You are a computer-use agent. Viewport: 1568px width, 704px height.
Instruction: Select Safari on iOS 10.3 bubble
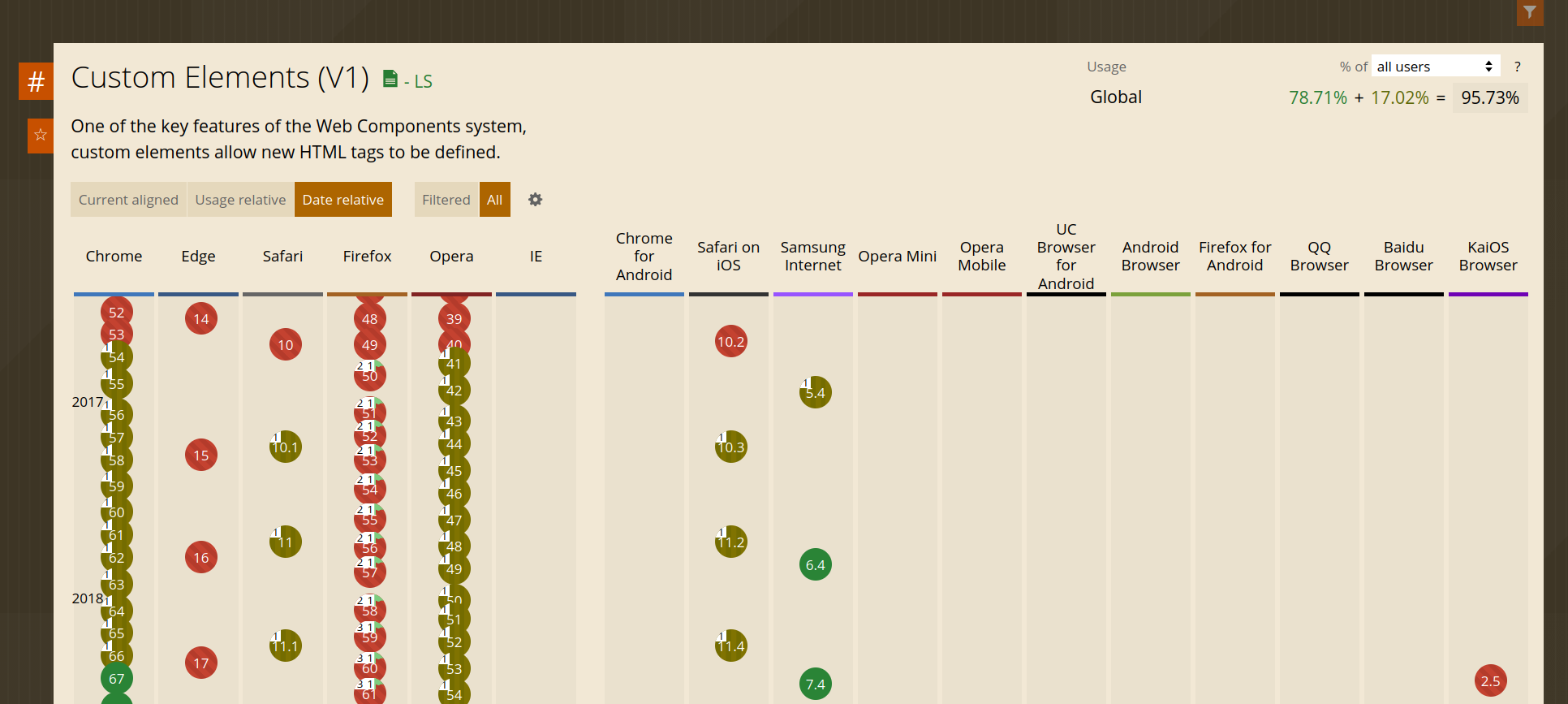point(731,447)
